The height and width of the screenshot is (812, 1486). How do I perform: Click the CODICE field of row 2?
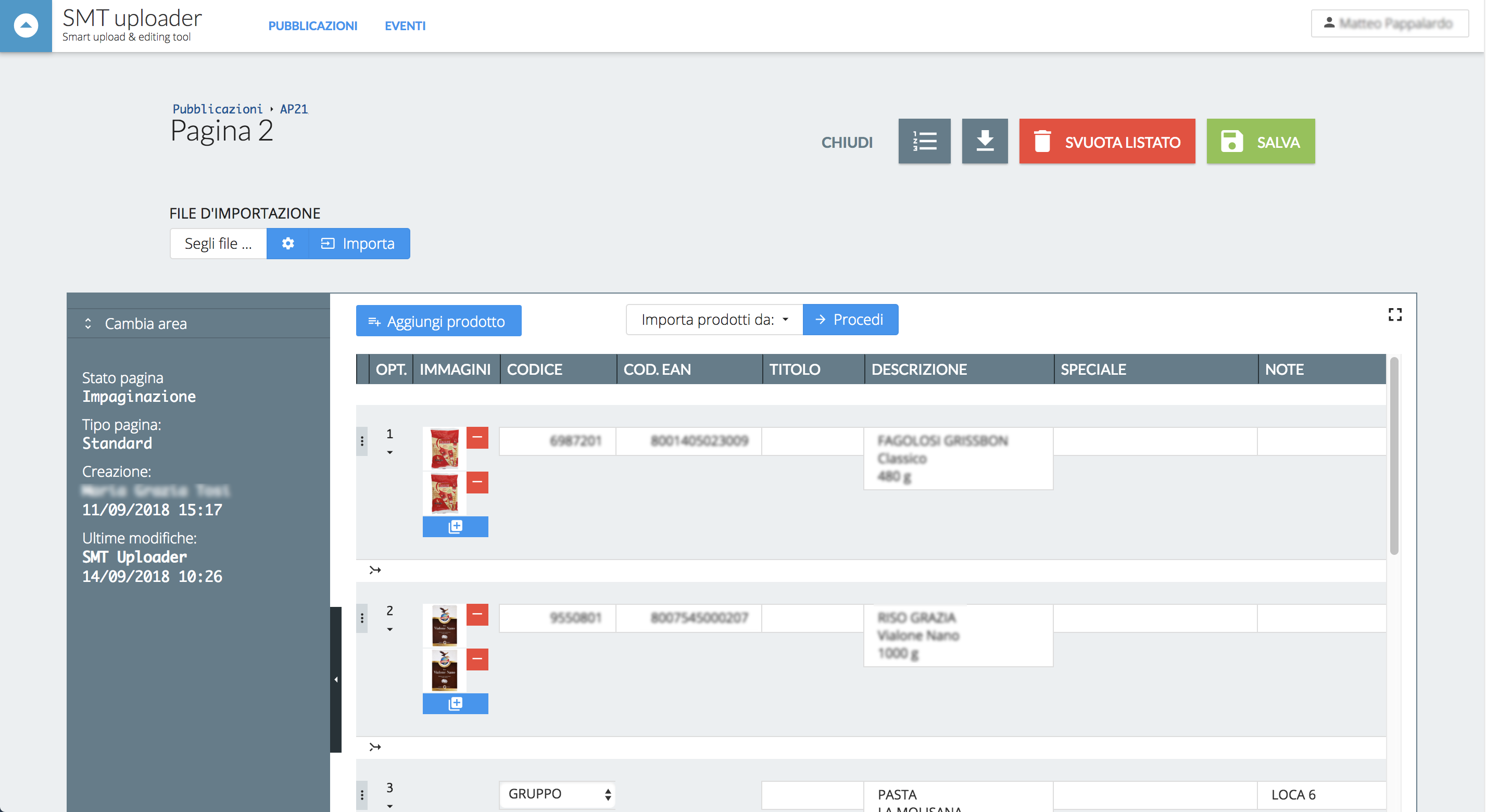click(557, 618)
